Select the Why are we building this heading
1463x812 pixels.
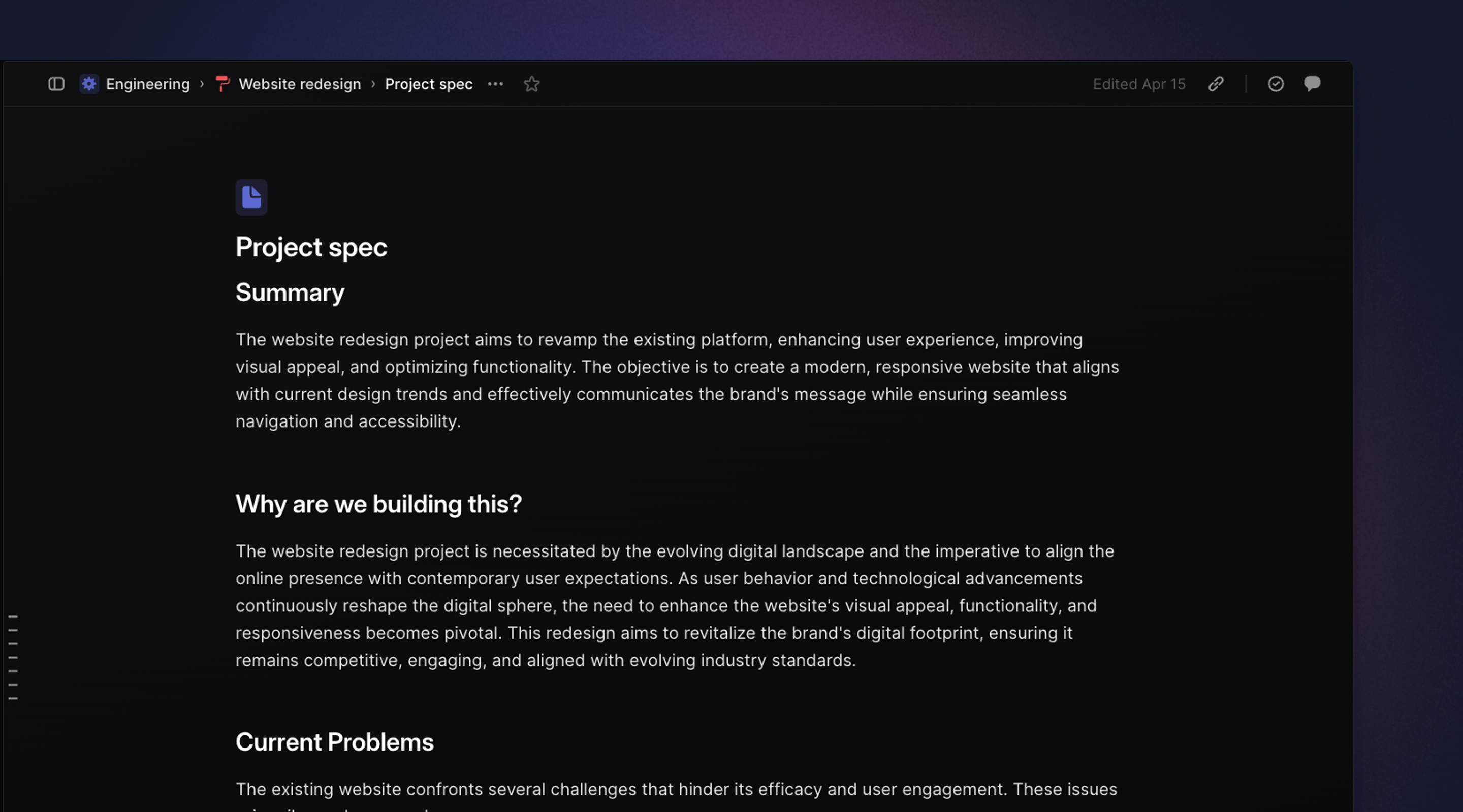coord(379,504)
